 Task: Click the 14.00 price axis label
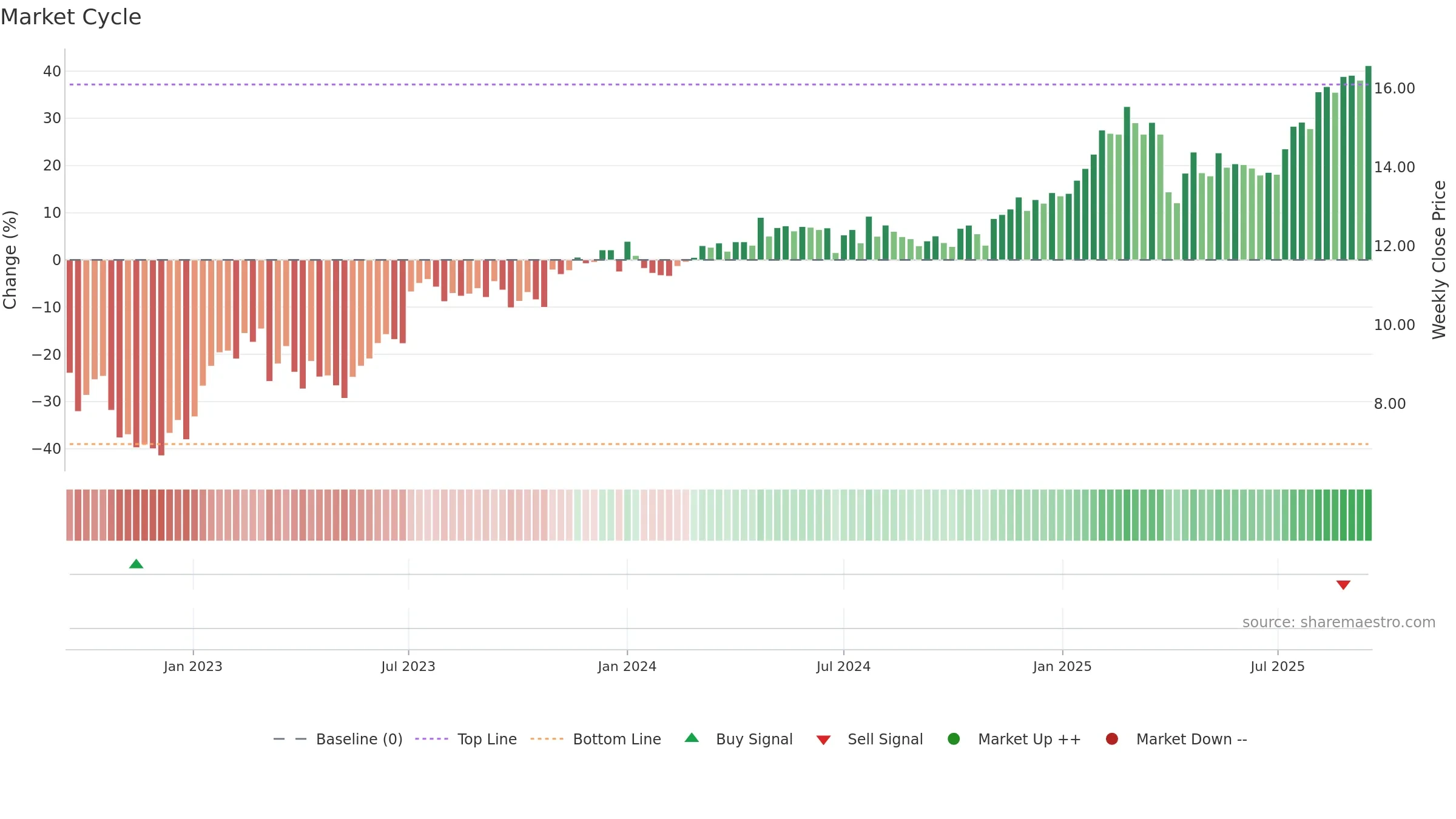1394,167
